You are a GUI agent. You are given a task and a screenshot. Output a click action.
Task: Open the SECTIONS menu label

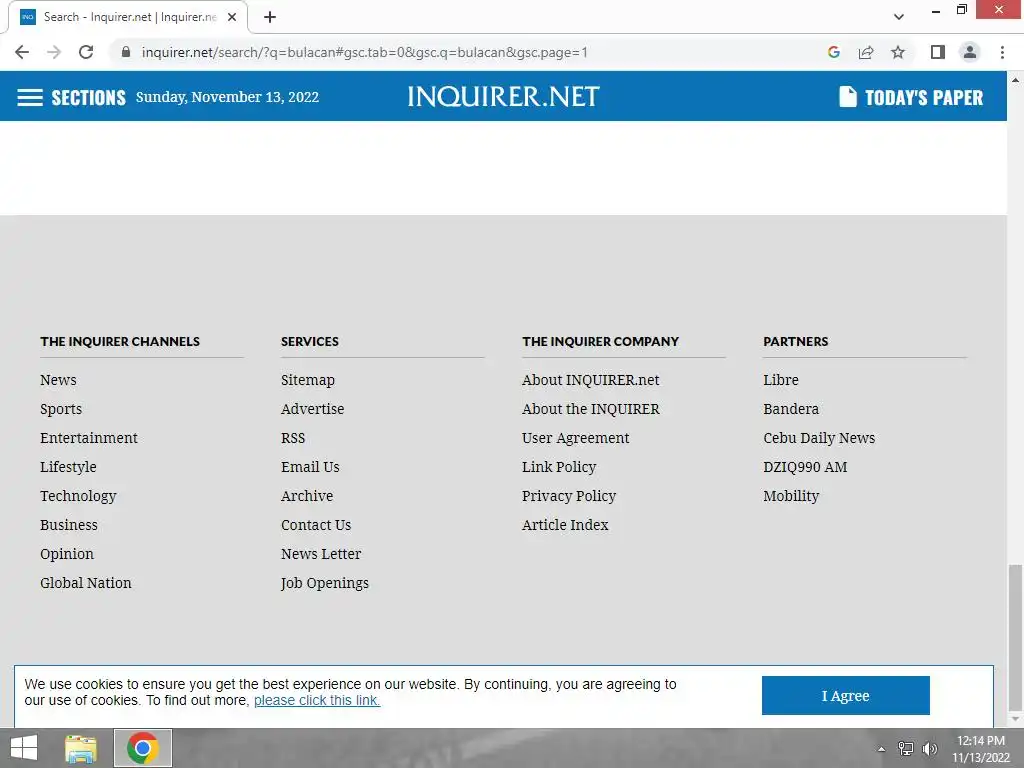tap(88, 97)
